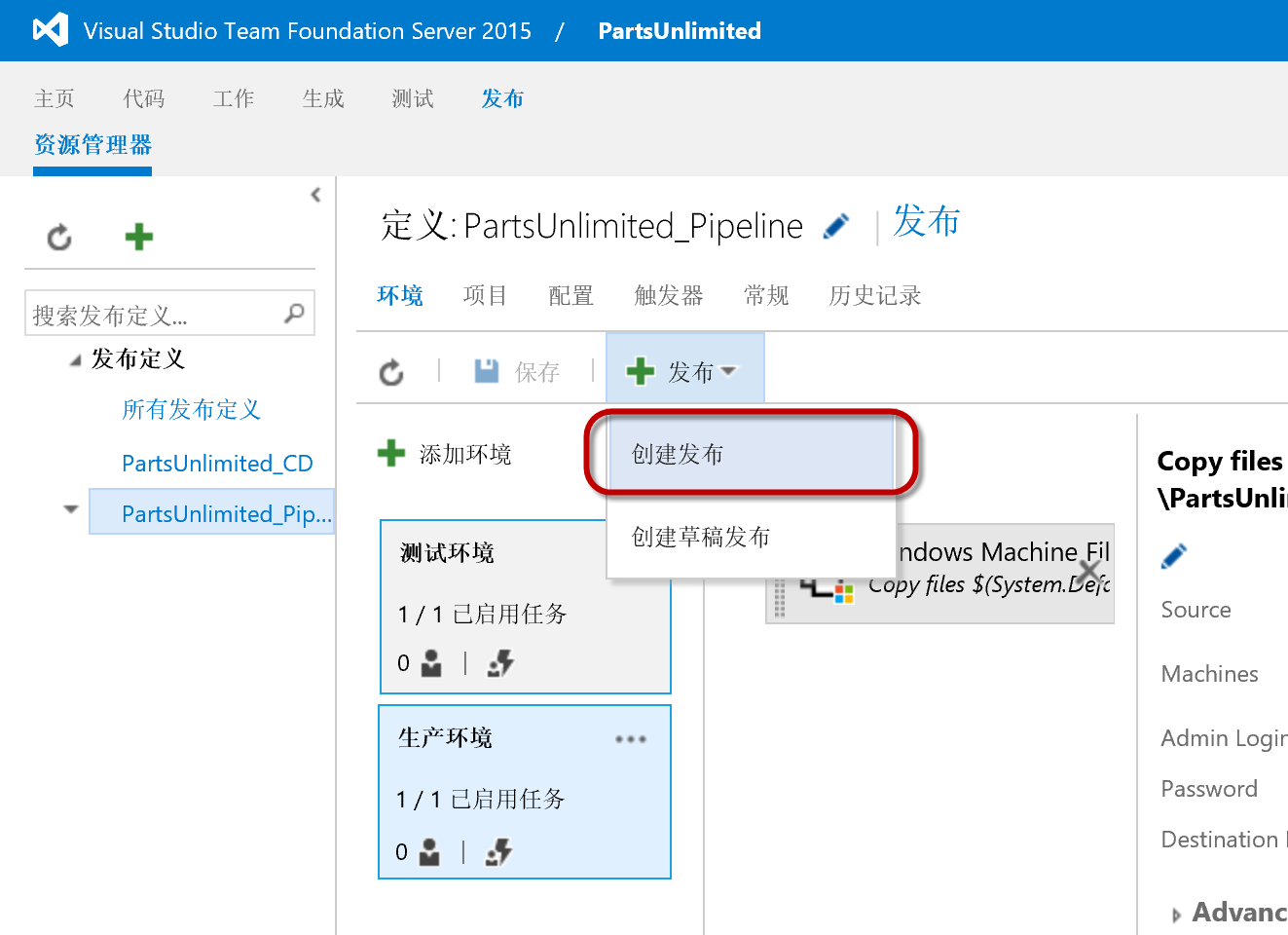Click the green plus beside 添加环境
The width and height of the screenshot is (1288, 935).
click(x=391, y=453)
